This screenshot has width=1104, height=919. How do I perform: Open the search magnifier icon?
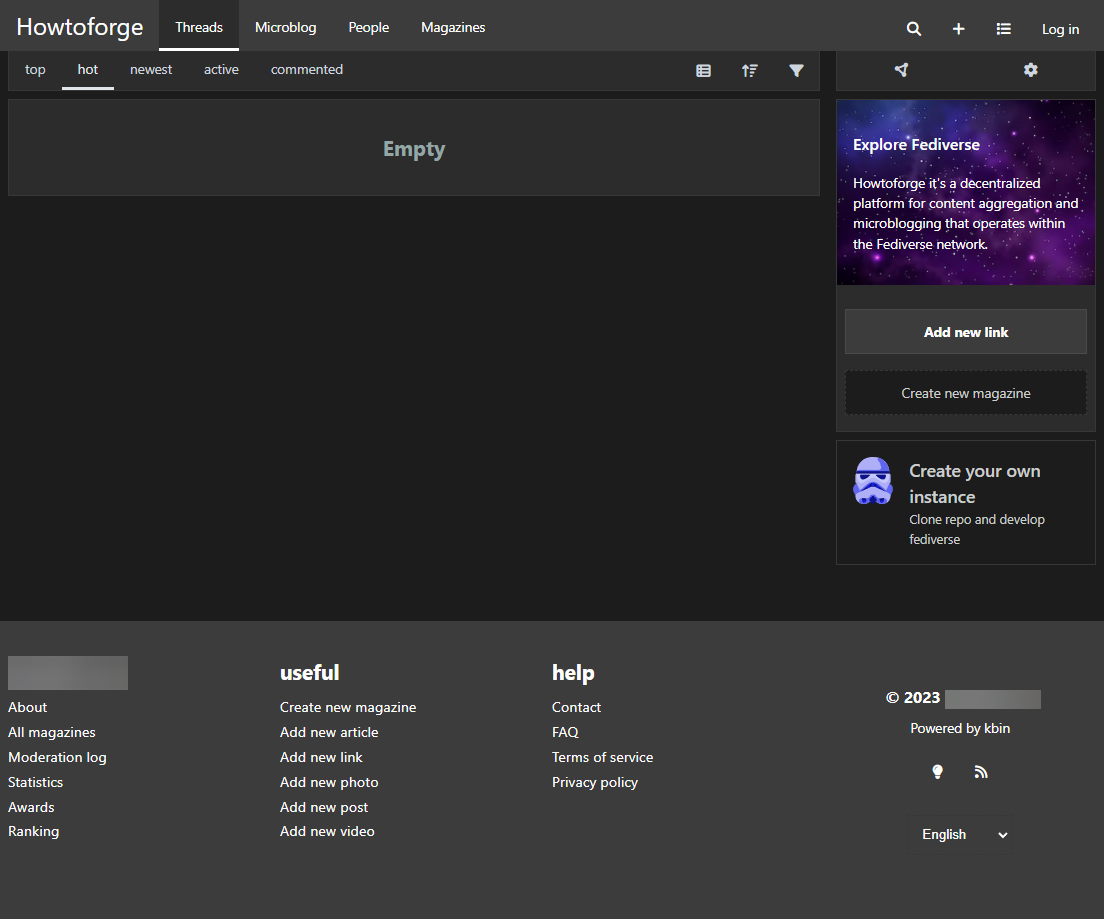pos(913,29)
